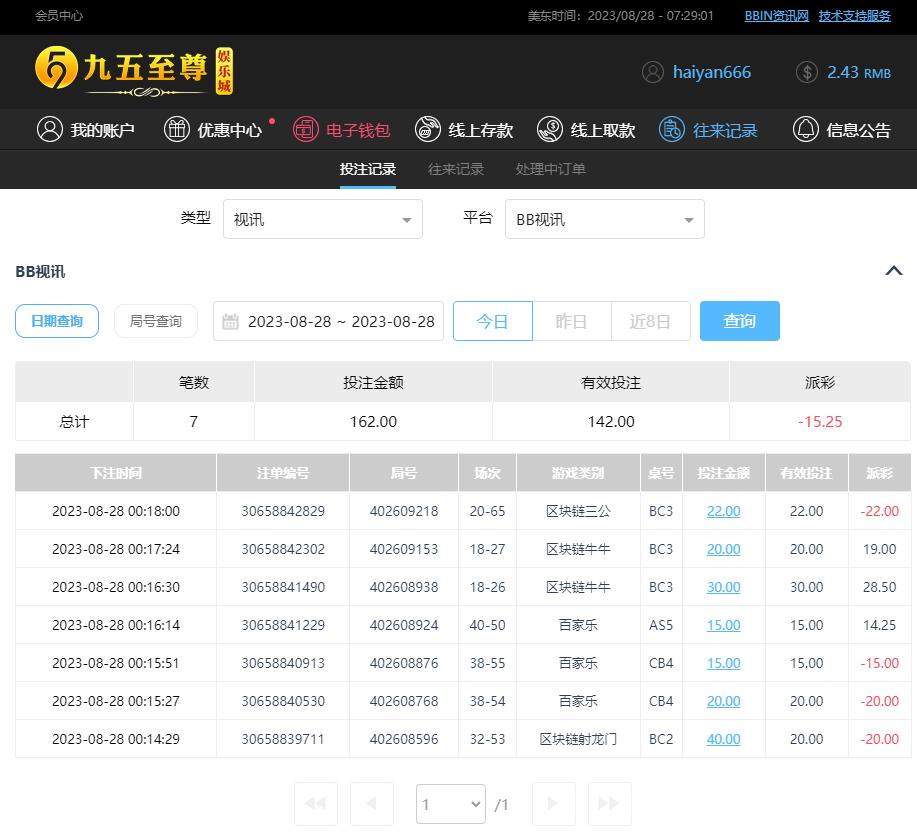Collapse the BB视讯 section chevron
Viewport: 917px width, 837px height.
(x=894, y=271)
